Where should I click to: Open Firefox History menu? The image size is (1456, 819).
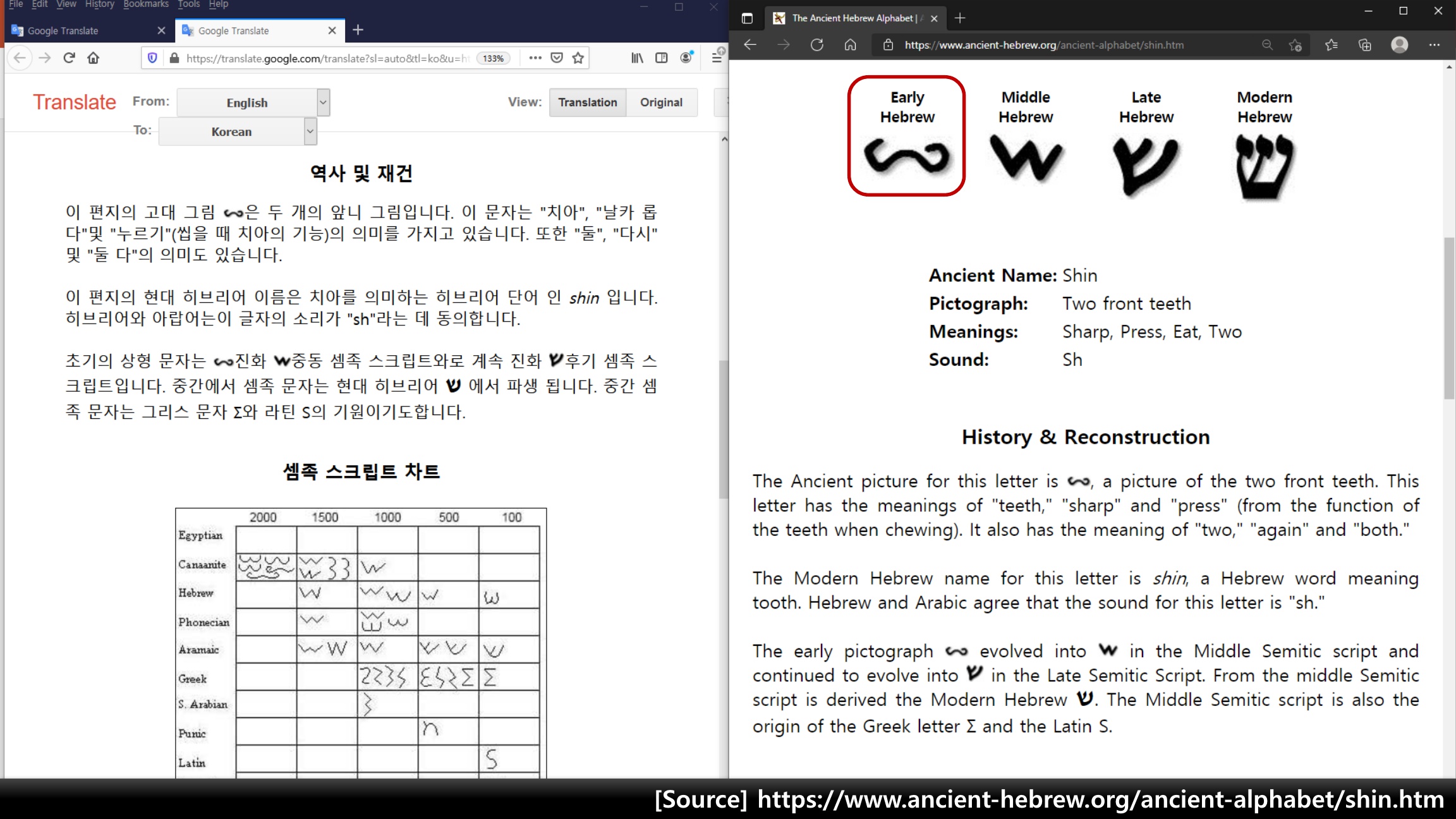coord(100,4)
